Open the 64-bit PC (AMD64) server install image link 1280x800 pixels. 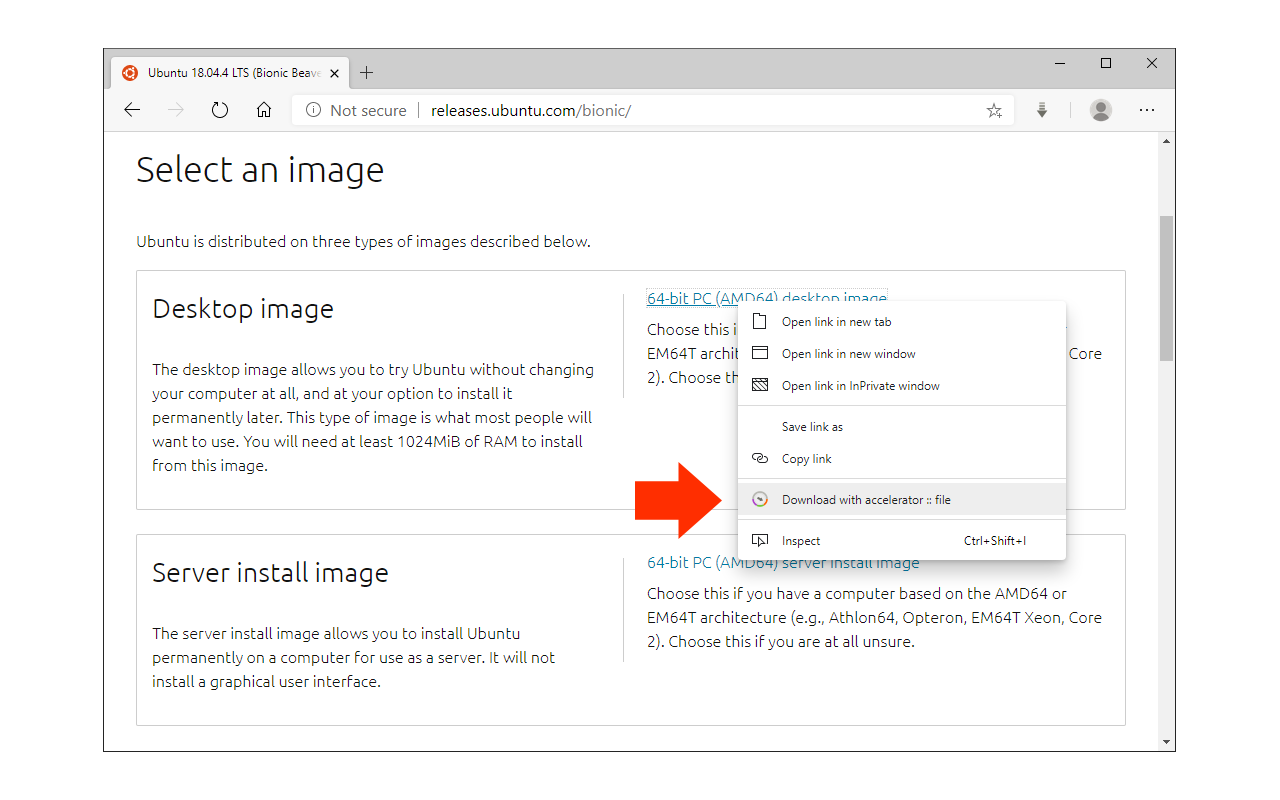(783, 562)
